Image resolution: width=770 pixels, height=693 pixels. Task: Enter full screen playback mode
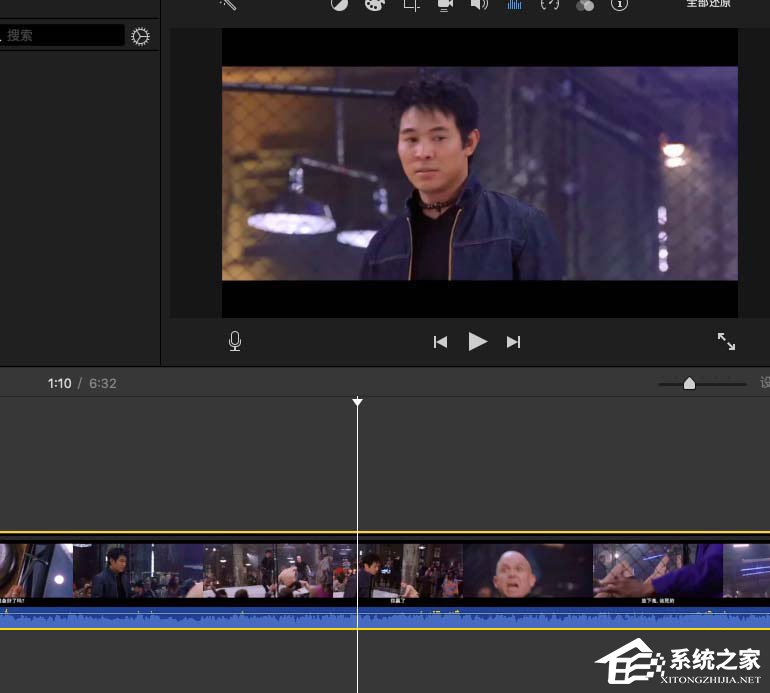(726, 341)
